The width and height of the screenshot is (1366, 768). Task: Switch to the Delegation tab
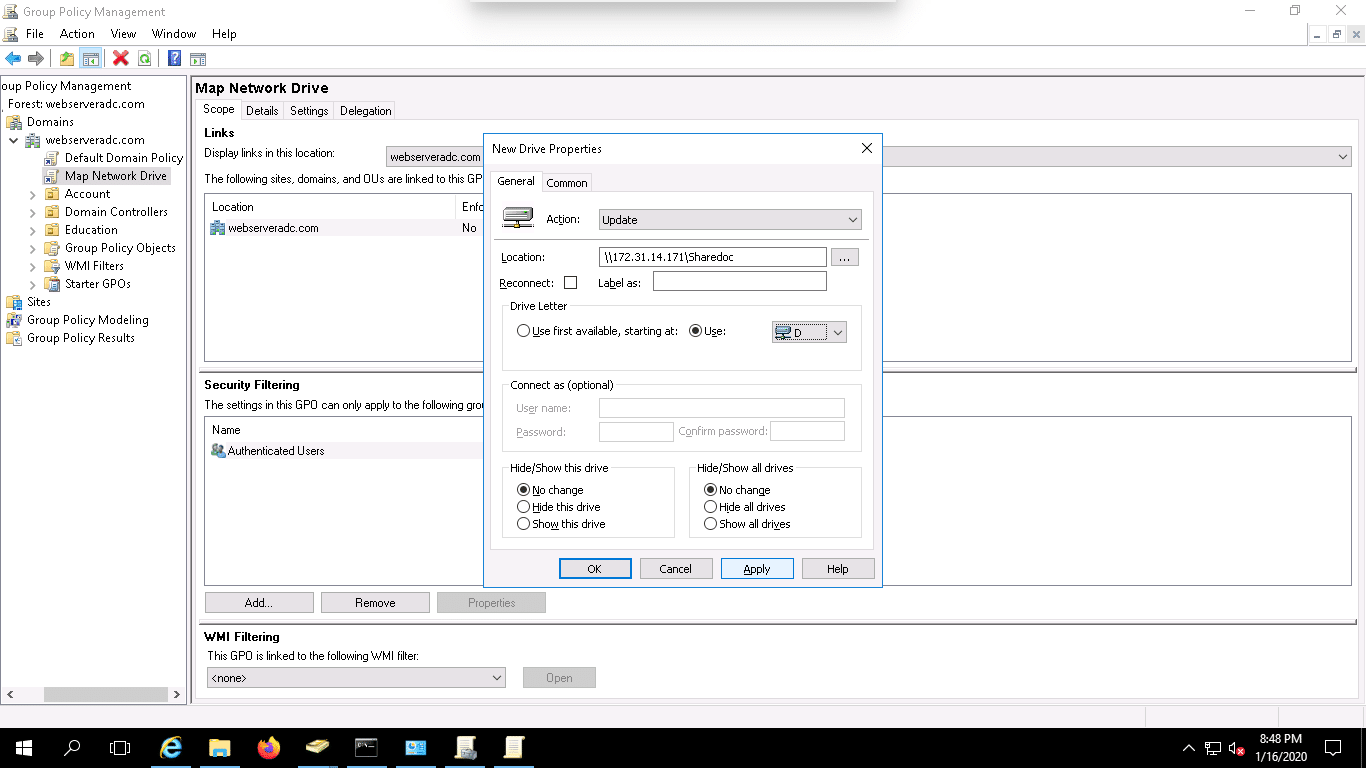click(366, 111)
